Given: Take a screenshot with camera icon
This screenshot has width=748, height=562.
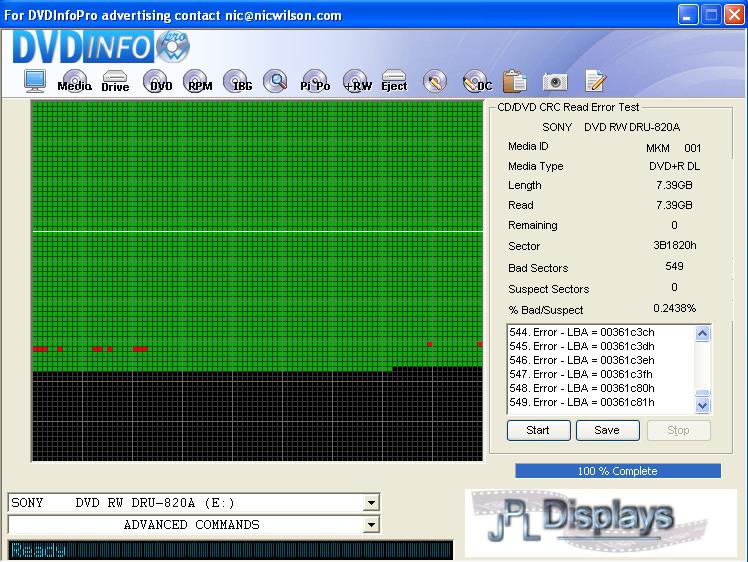Looking at the screenshot, I should pos(555,82).
